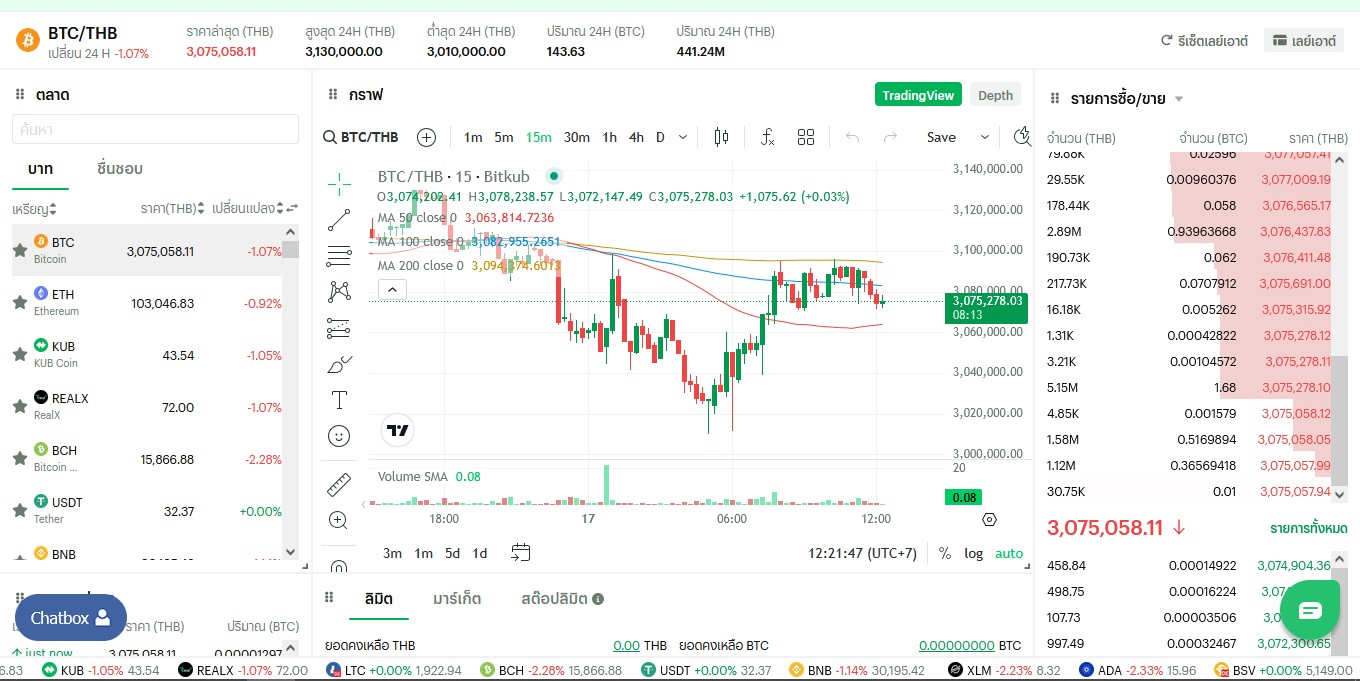
Task: Open the emoji sticker drawing tool
Action: [x=339, y=436]
